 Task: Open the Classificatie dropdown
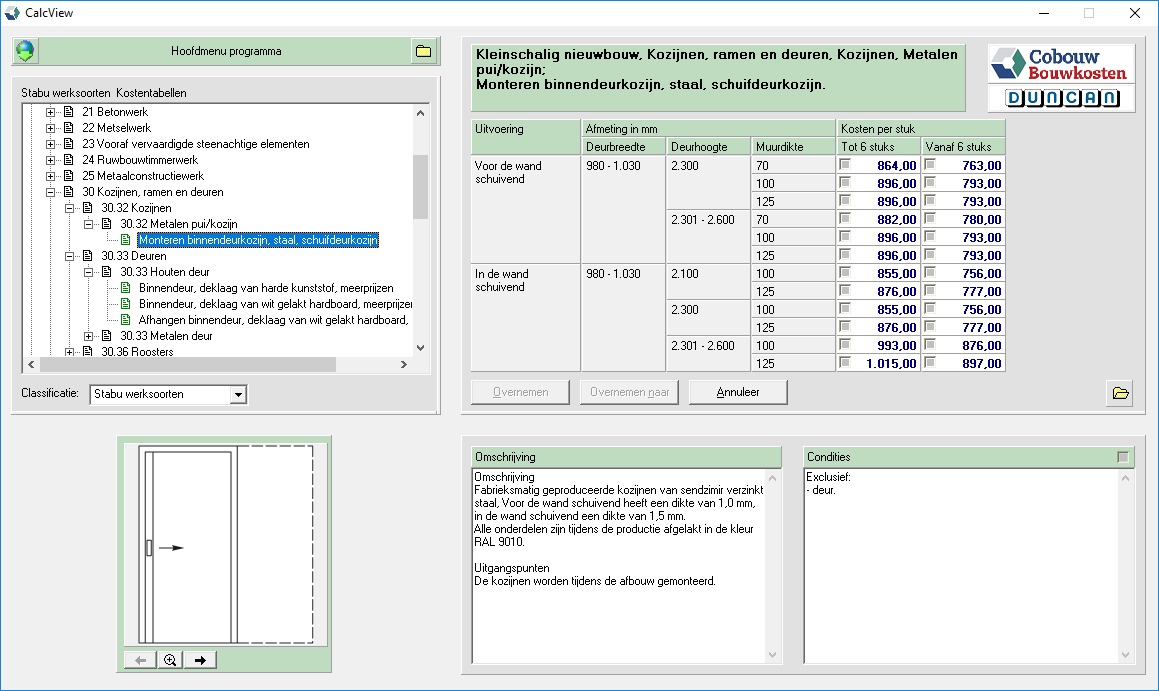[238, 395]
